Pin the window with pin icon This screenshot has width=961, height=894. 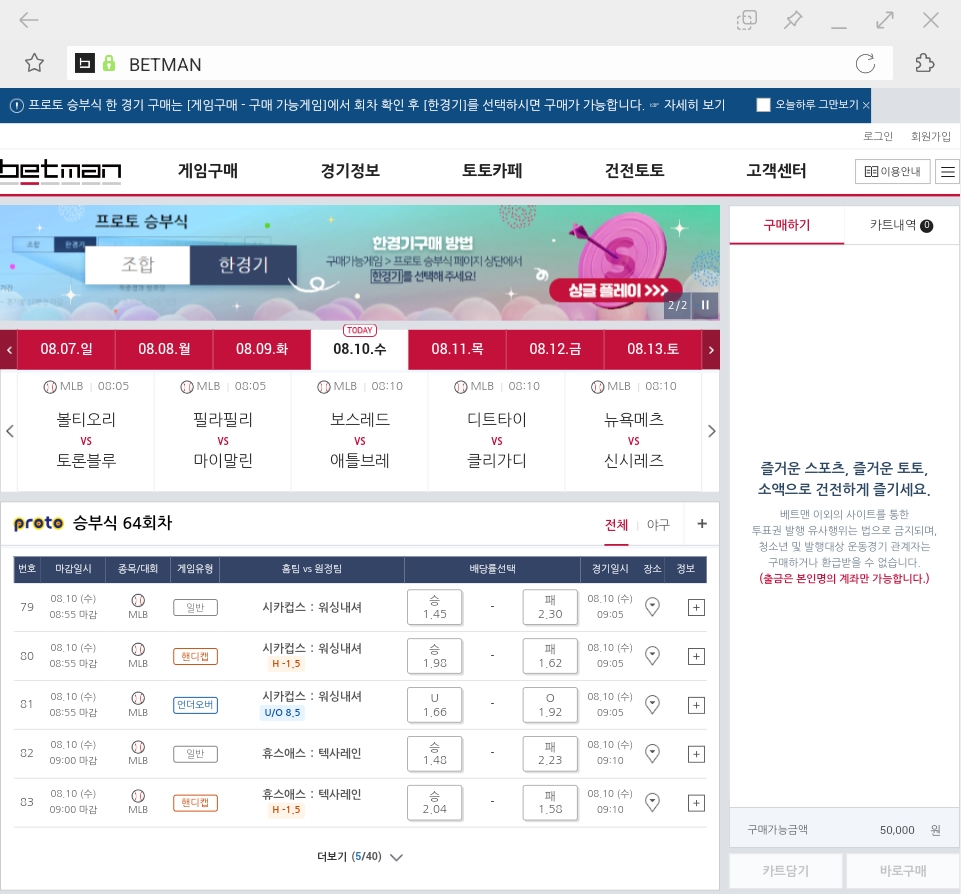coord(793,20)
